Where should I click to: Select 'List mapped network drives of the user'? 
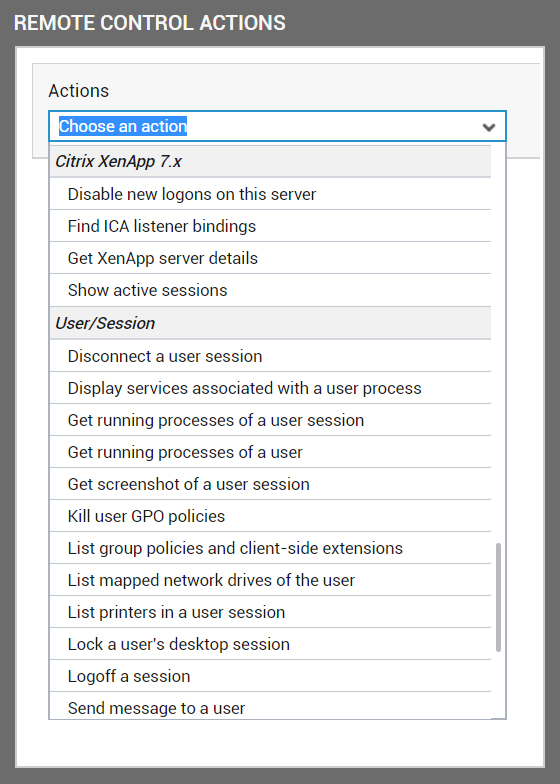(x=270, y=580)
